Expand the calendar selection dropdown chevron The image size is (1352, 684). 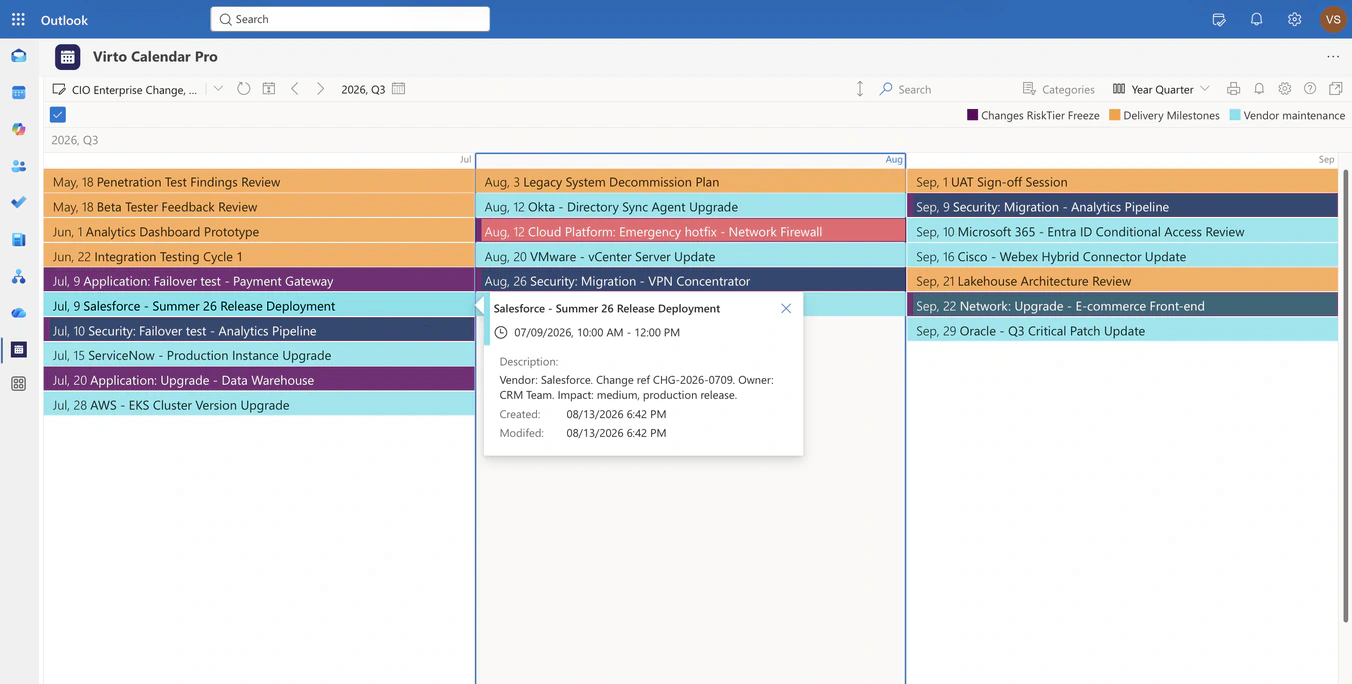pos(218,89)
